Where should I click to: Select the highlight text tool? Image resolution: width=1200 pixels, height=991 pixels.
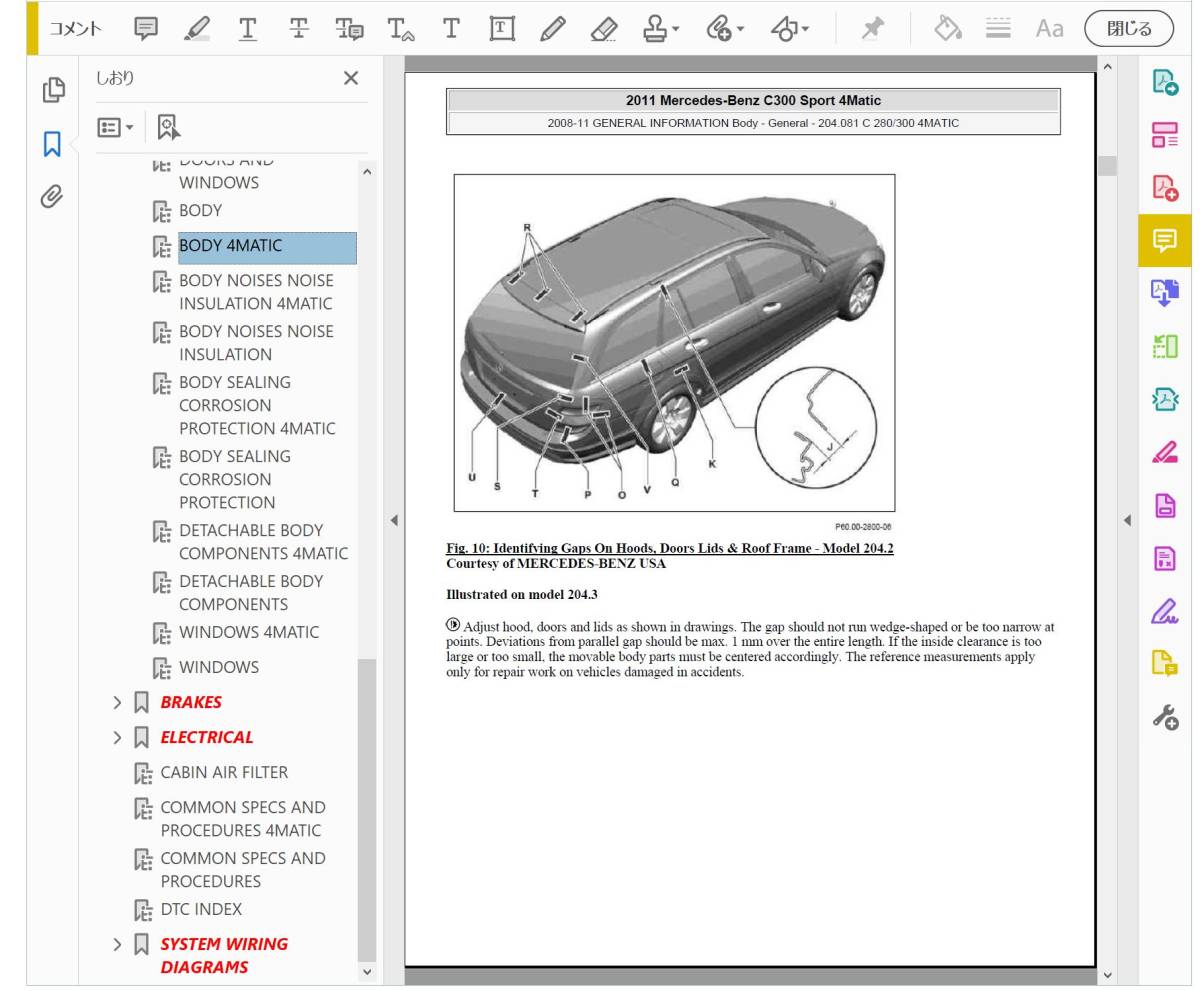[197, 29]
